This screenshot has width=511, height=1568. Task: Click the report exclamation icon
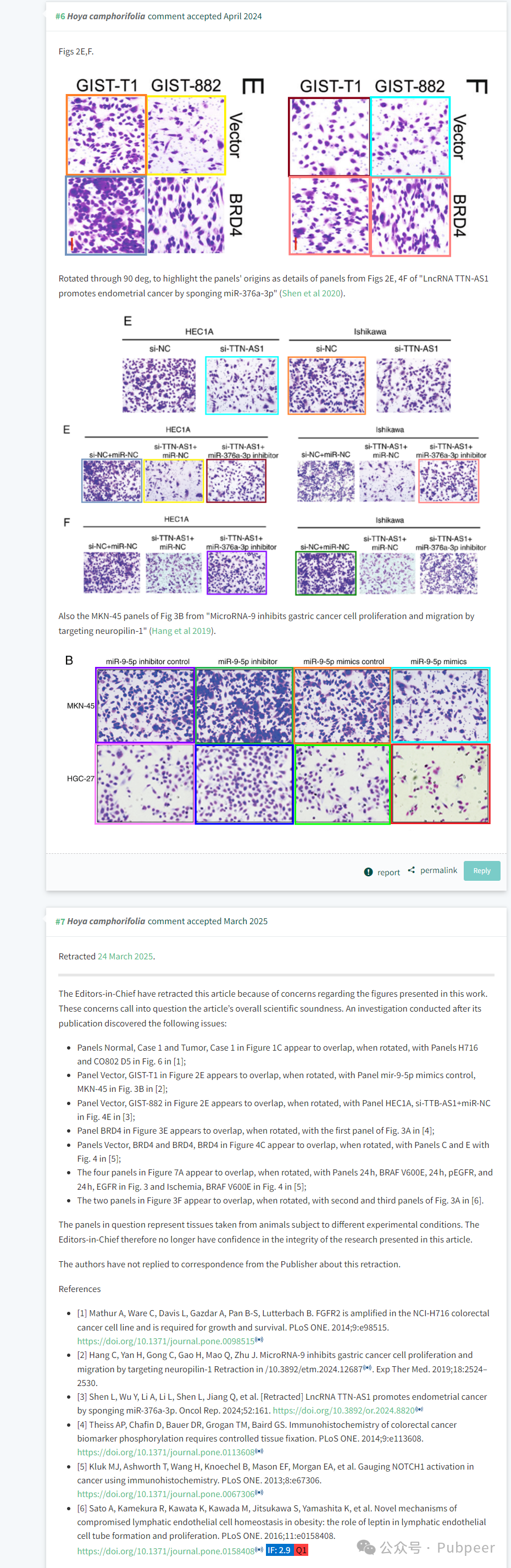click(x=368, y=873)
